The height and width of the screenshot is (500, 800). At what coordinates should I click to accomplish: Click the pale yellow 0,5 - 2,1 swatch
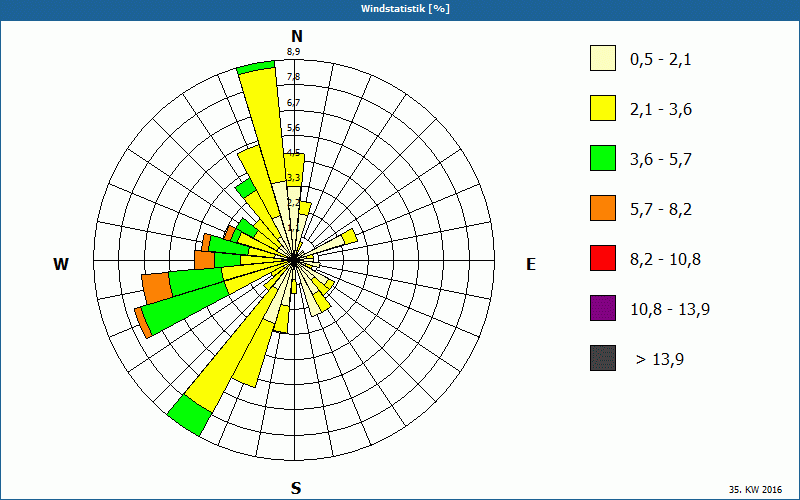(603, 58)
